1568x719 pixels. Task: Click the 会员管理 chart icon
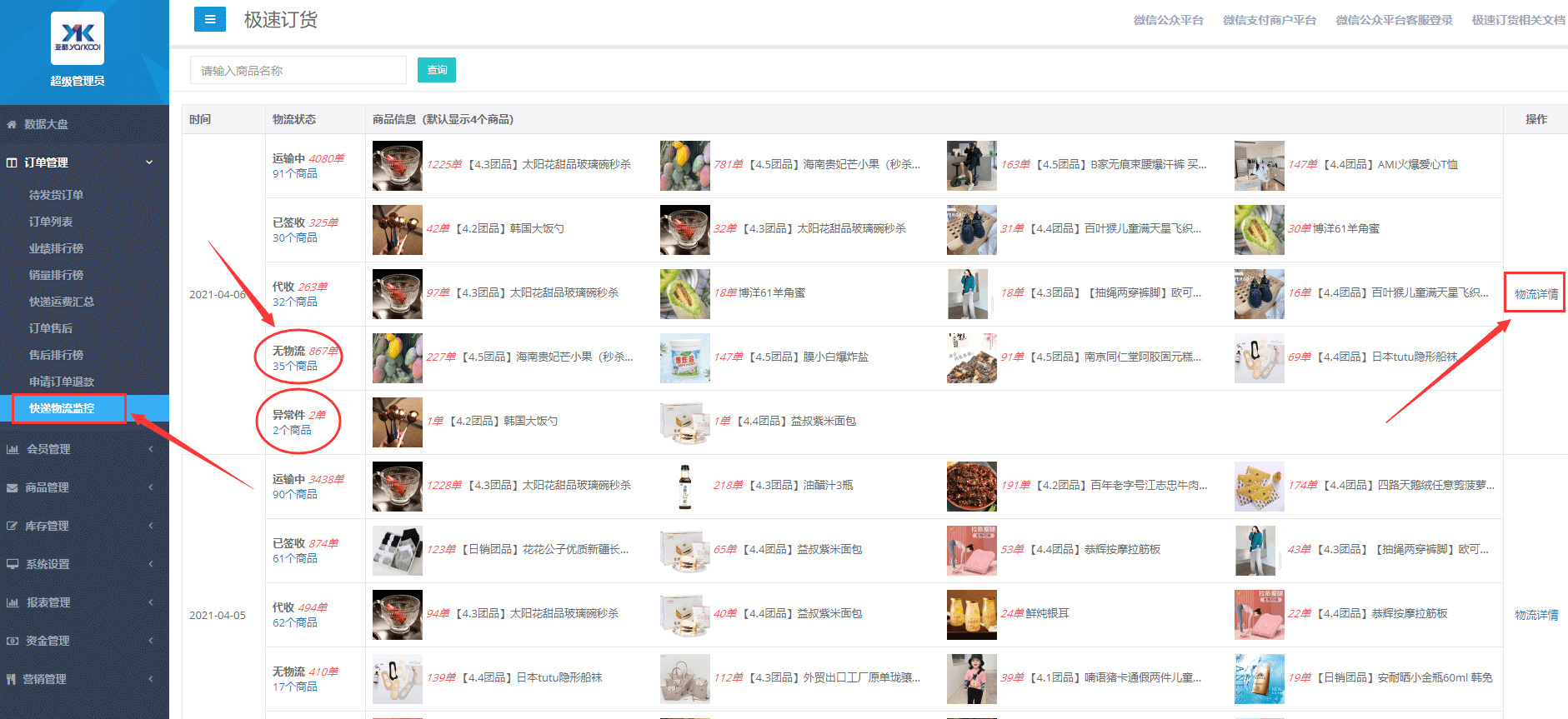pyautogui.click(x=13, y=449)
